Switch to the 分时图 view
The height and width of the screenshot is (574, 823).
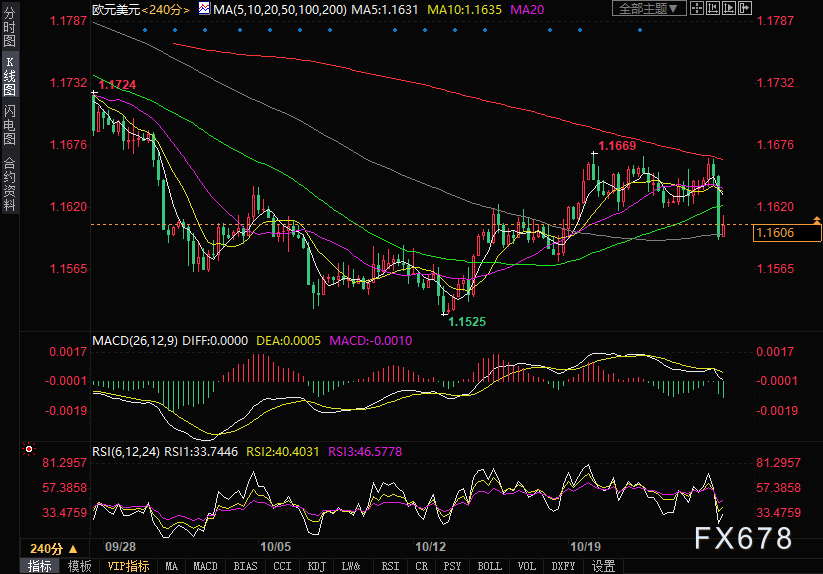pos(9,27)
